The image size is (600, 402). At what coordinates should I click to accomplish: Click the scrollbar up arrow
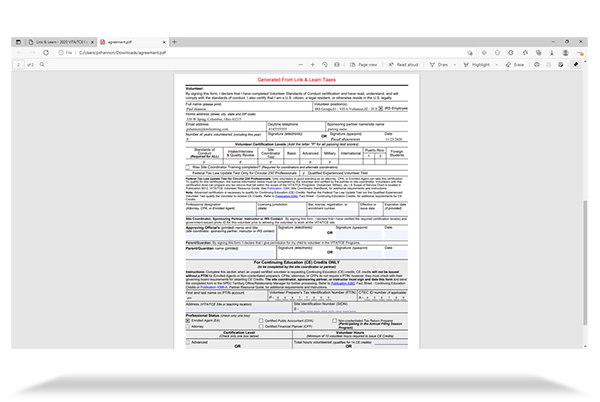585,61
